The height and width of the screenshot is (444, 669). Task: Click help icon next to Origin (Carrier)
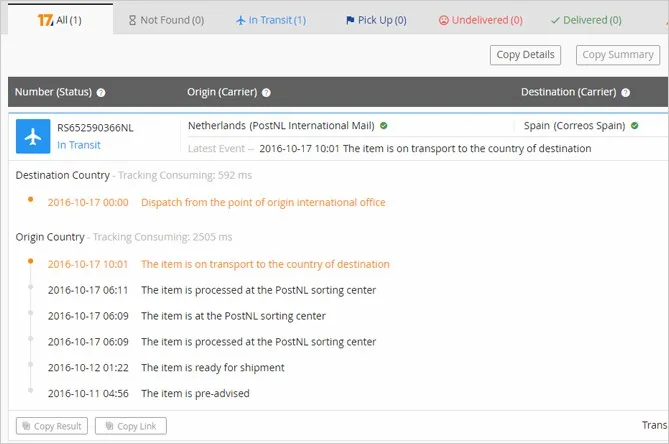pyautogui.click(x=266, y=93)
